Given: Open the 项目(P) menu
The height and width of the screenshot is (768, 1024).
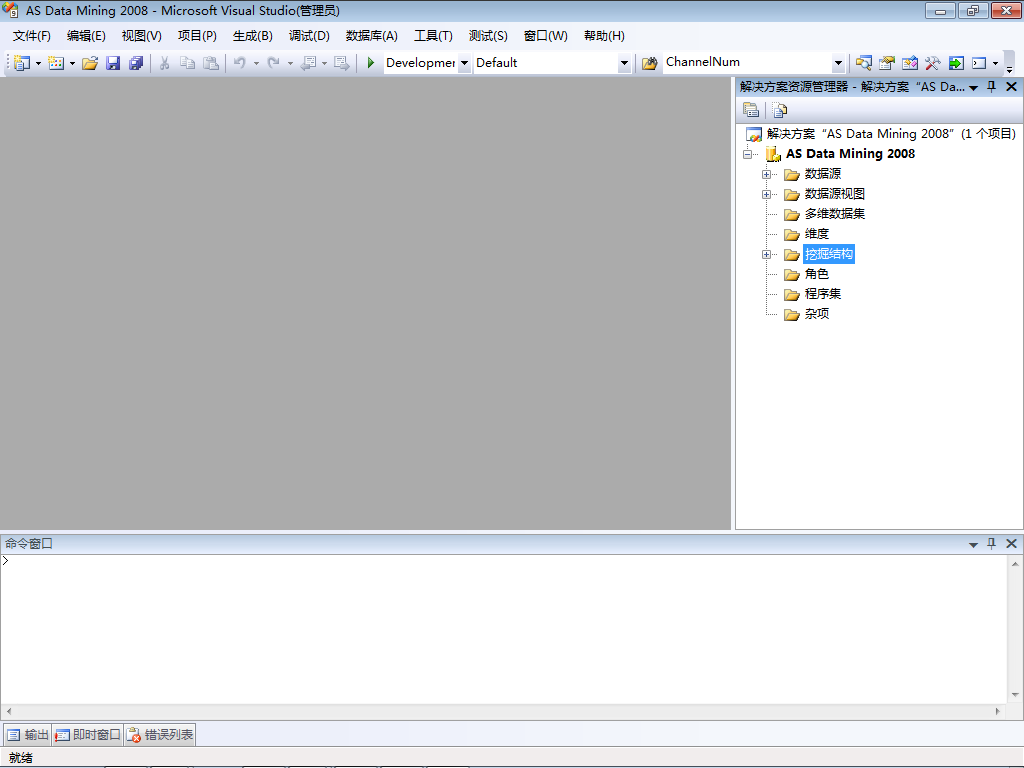Looking at the screenshot, I should pyautogui.click(x=197, y=36).
